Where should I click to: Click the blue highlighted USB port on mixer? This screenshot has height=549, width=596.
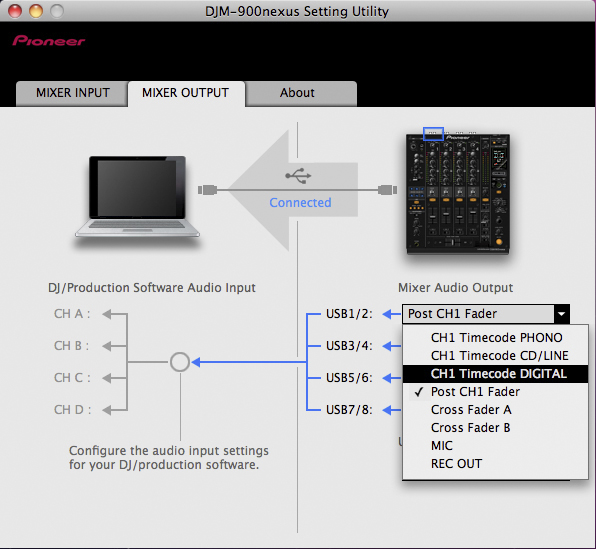click(x=433, y=134)
